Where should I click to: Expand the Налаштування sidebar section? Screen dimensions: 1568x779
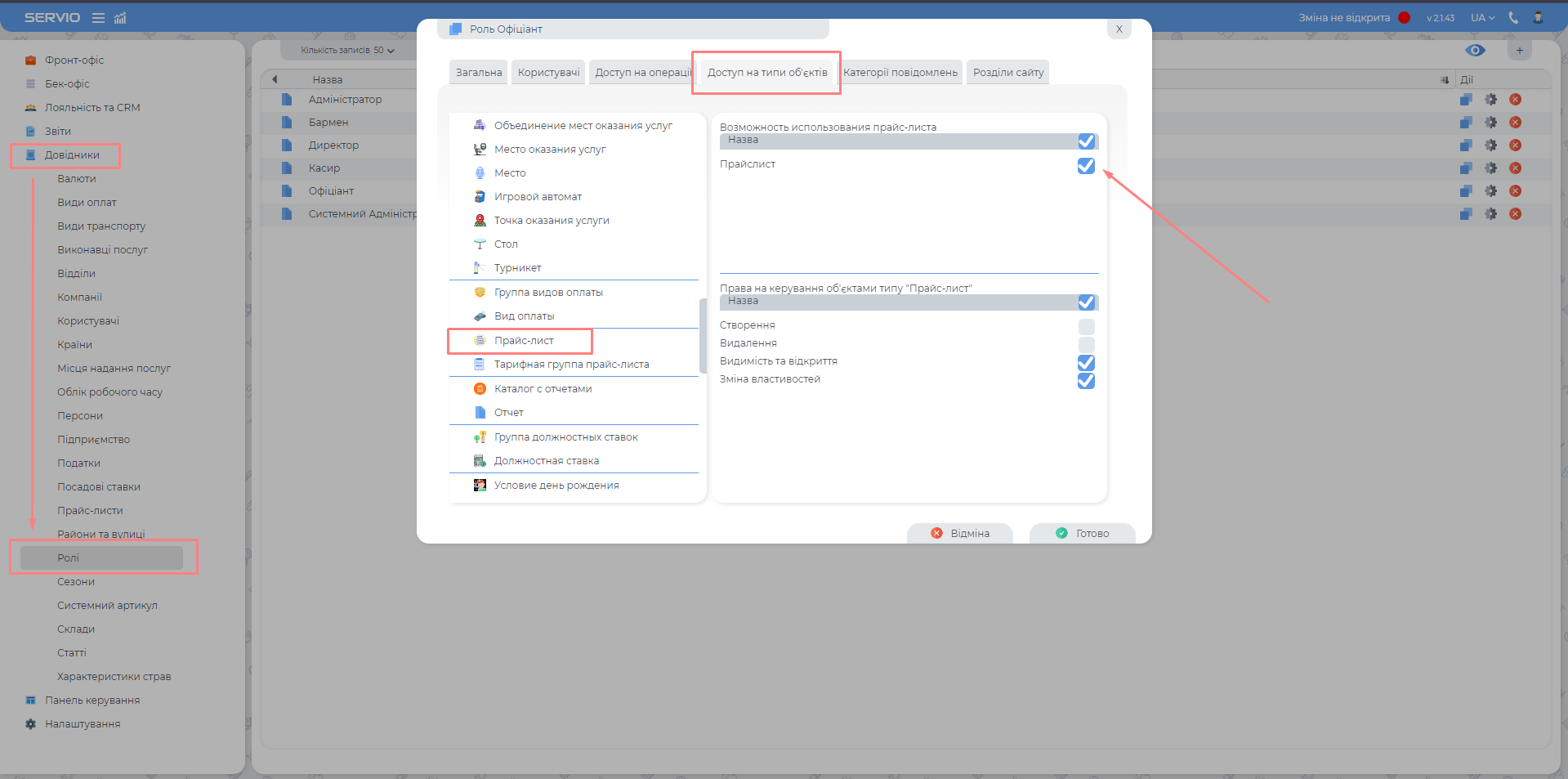click(83, 724)
